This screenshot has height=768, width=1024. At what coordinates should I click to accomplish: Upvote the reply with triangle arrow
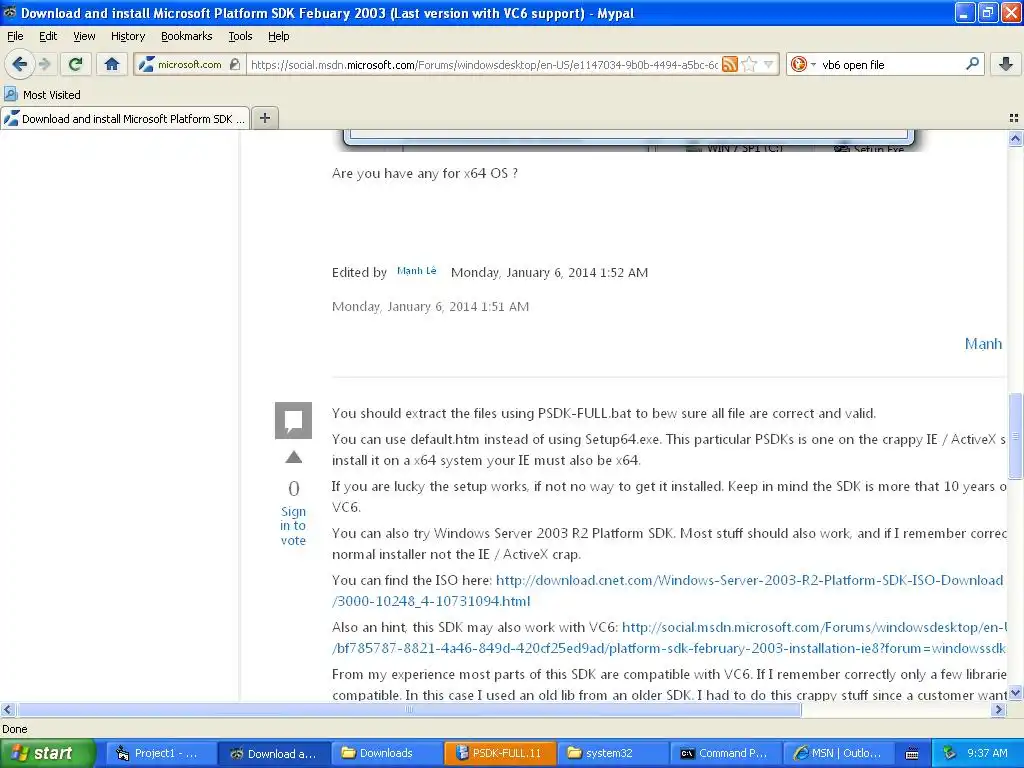point(293,457)
